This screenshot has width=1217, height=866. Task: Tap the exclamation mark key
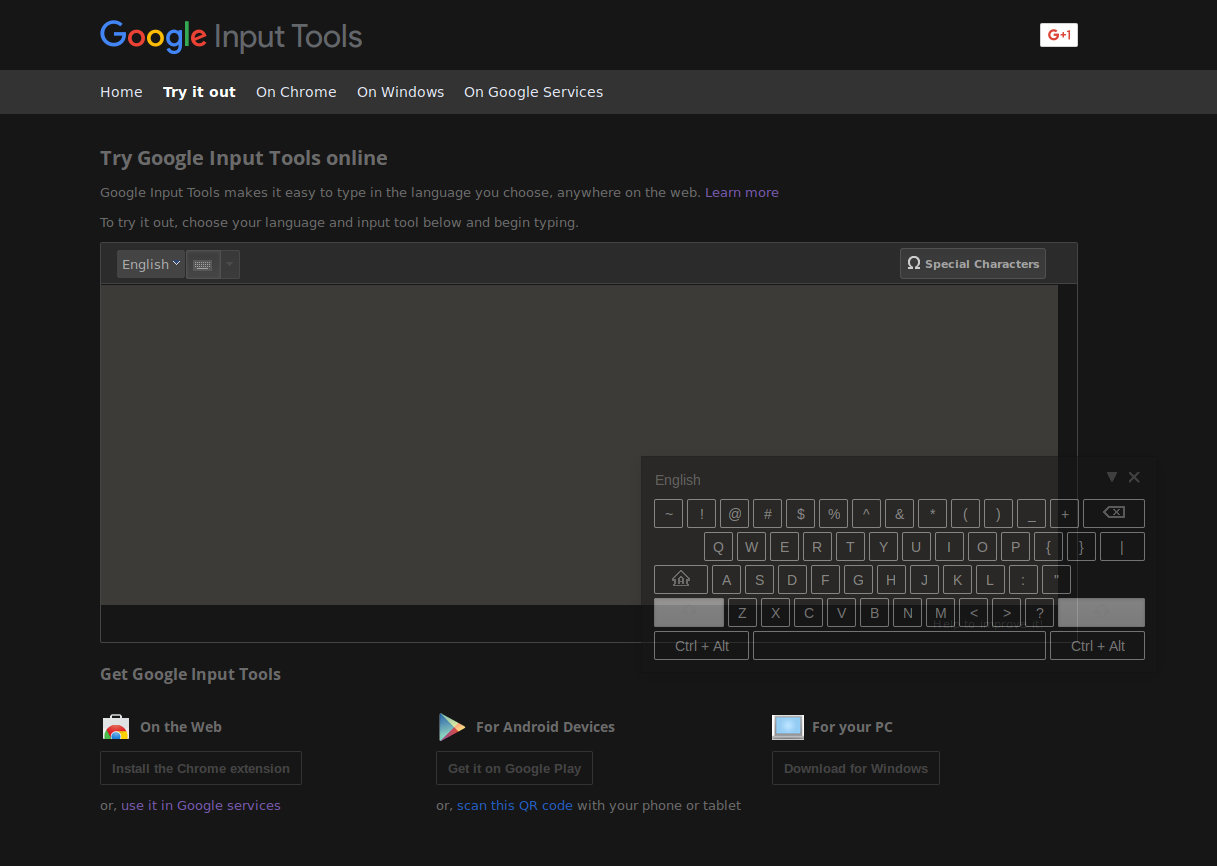701,513
